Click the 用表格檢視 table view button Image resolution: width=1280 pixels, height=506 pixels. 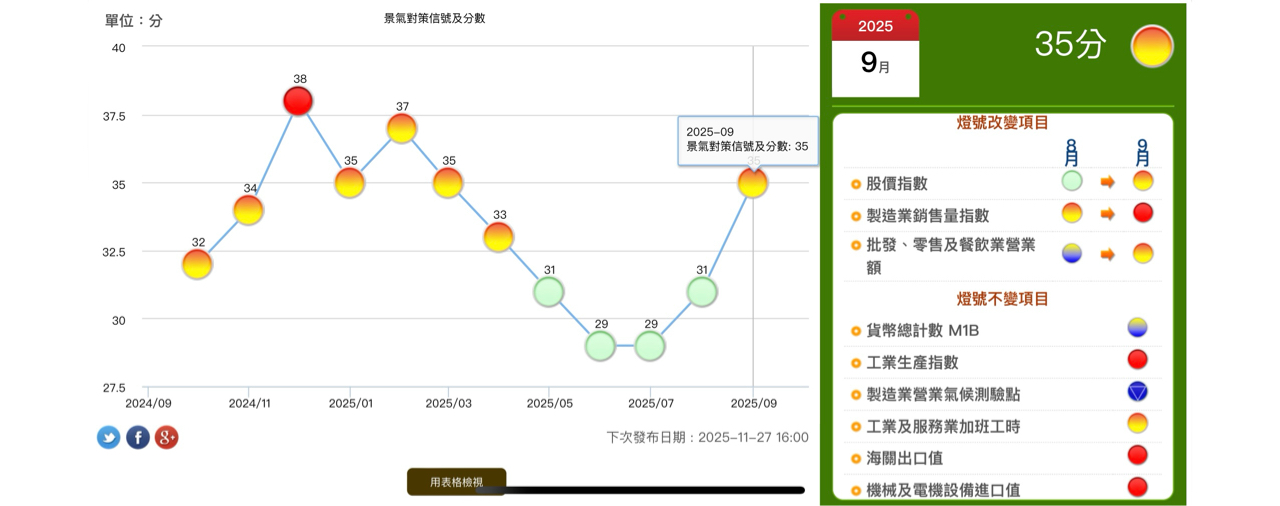[456, 482]
